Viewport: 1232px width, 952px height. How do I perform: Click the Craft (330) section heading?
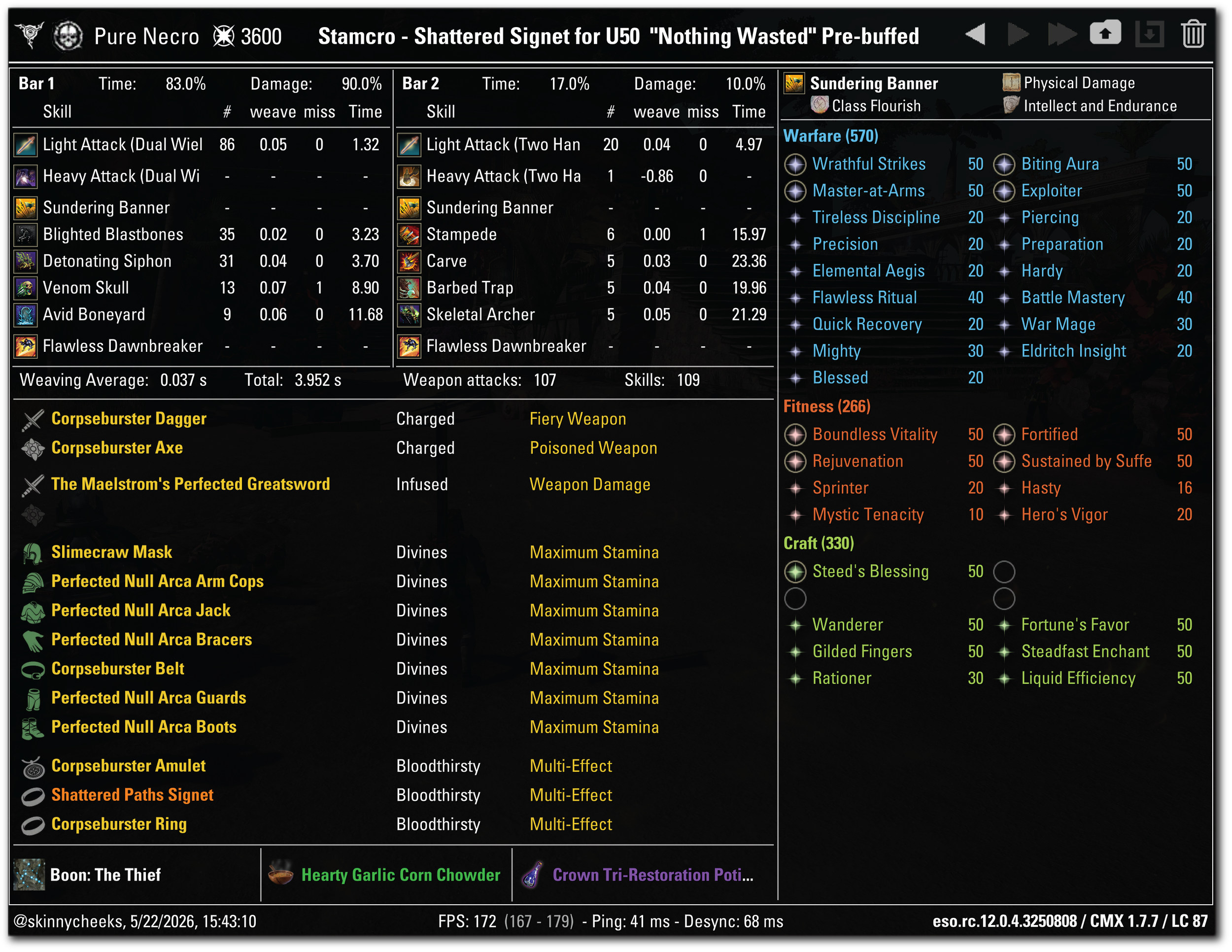click(819, 543)
